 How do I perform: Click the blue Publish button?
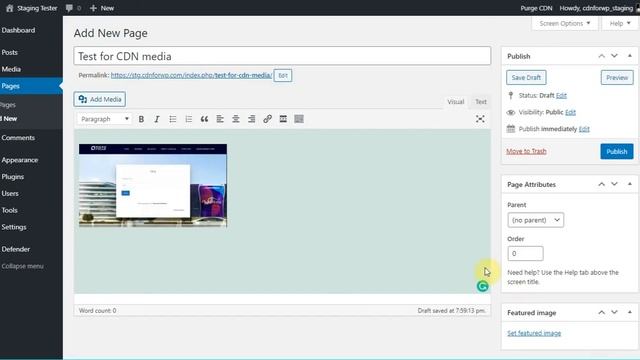[617, 151]
